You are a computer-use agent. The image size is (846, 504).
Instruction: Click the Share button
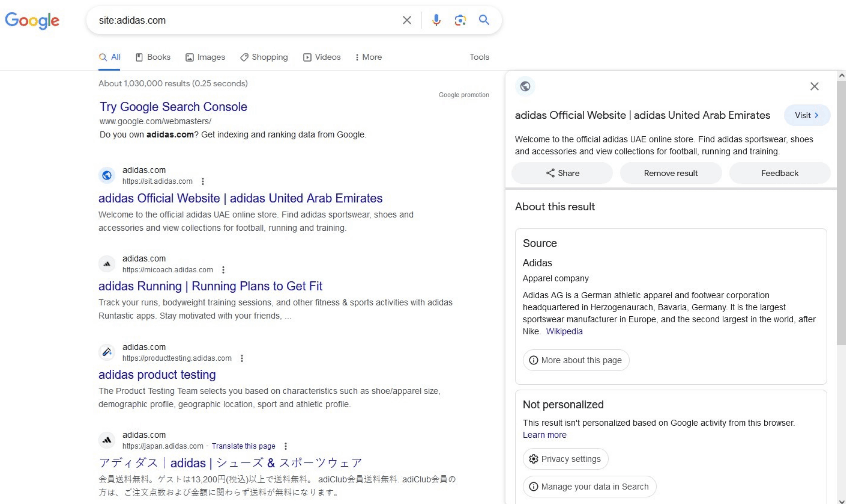click(x=562, y=173)
